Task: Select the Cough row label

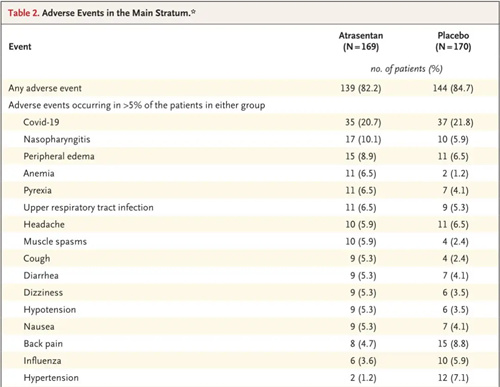Action: click(x=37, y=259)
